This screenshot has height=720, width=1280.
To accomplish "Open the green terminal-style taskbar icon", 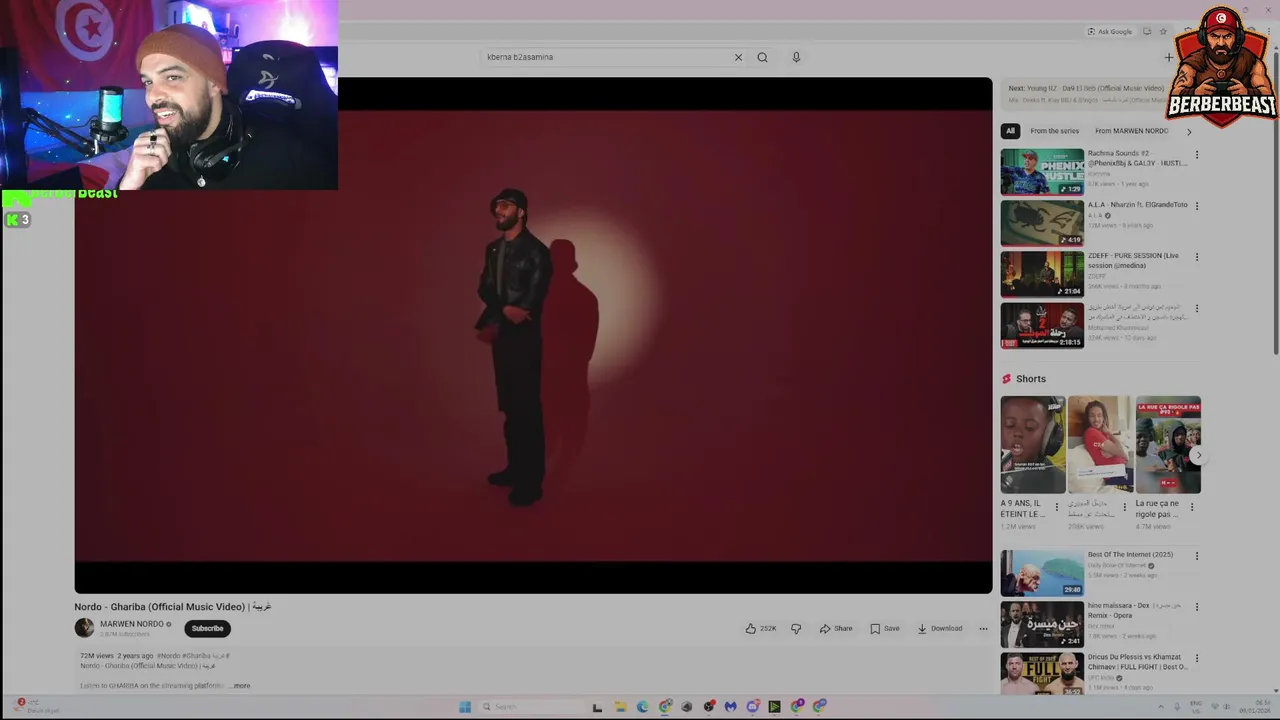I will [x=774, y=707].
